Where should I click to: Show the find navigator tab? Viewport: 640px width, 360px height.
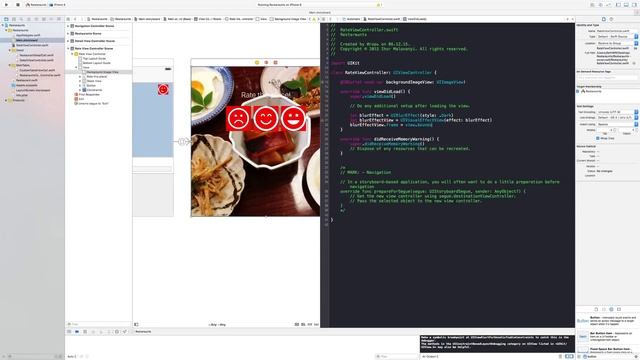21,19
